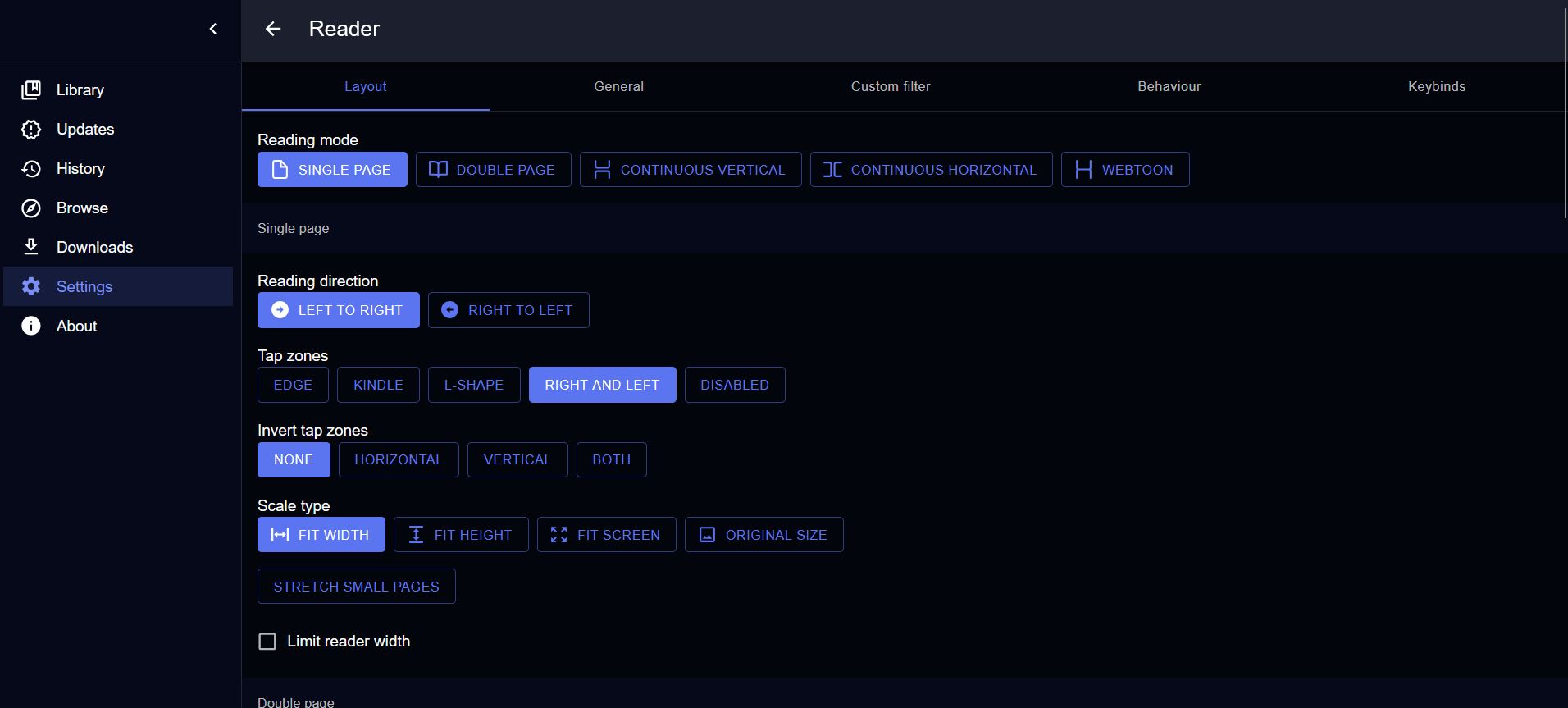
Task: Open the Updates page
Action: click(118, 129)
